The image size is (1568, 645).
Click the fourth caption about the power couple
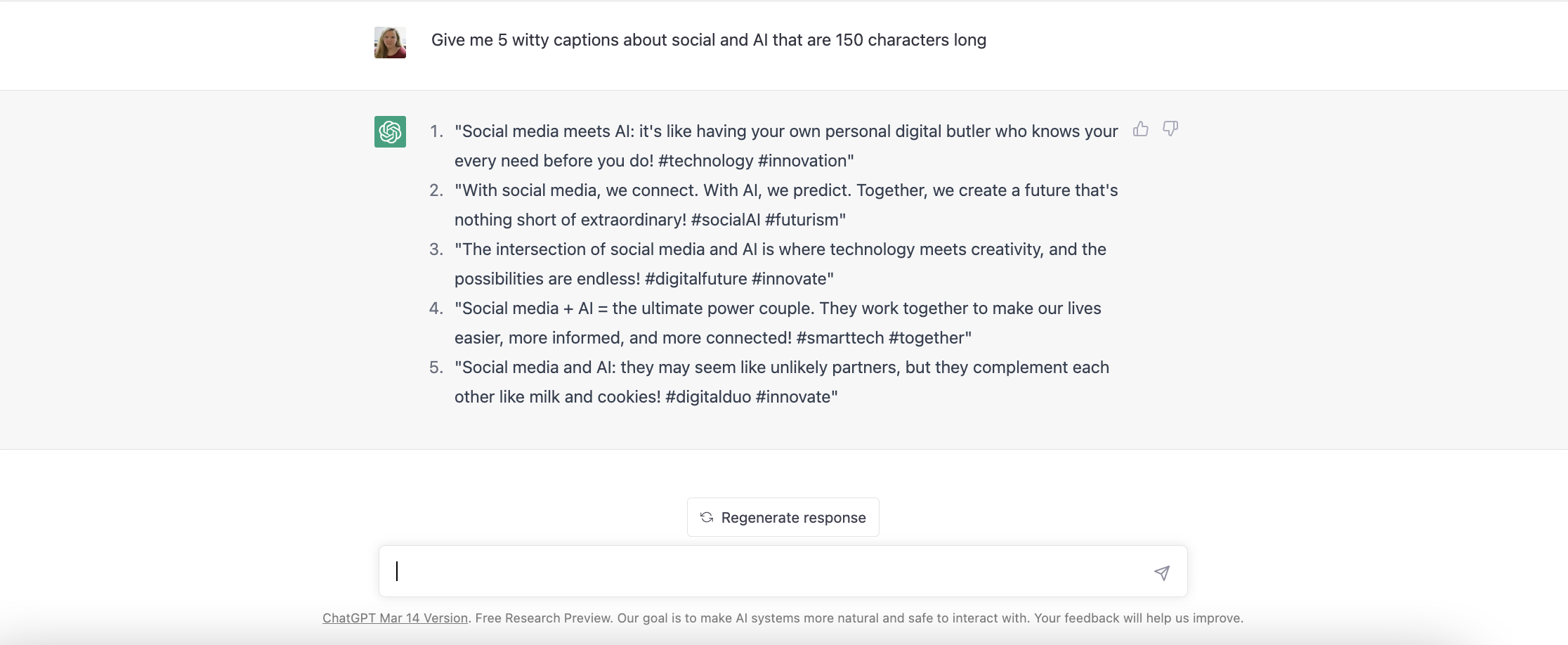click(x=777, y=308)
